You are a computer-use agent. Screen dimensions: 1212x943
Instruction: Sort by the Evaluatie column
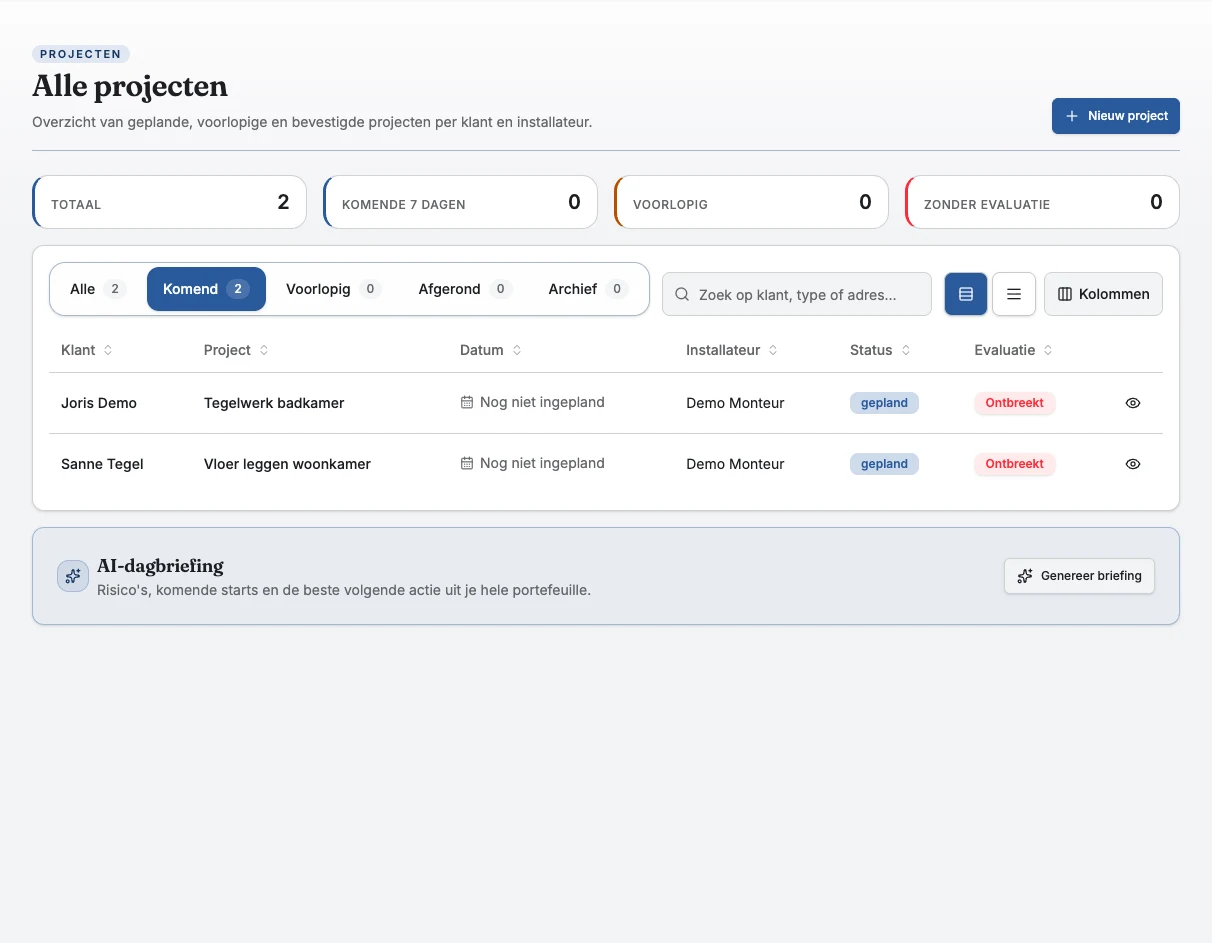pos(1014,350)
